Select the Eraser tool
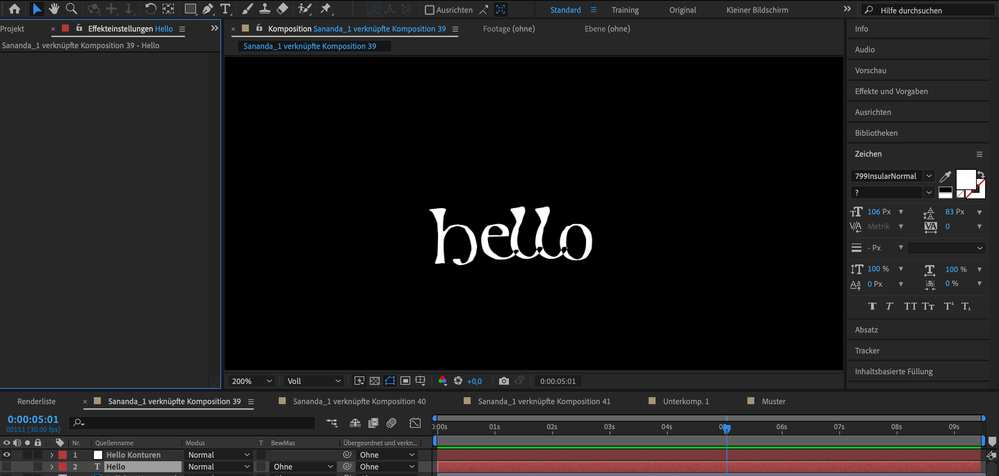The width and height of the screenshot is (999, 476). [282, 9]
